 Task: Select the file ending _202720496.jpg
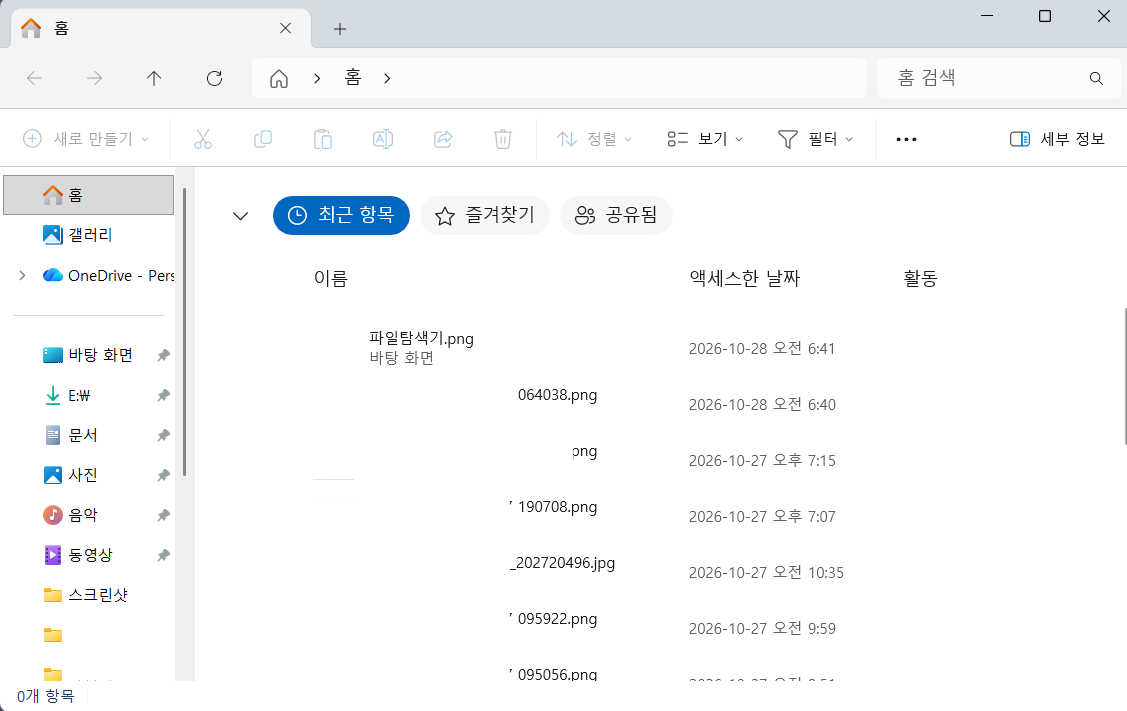click(x=563, y=563)
